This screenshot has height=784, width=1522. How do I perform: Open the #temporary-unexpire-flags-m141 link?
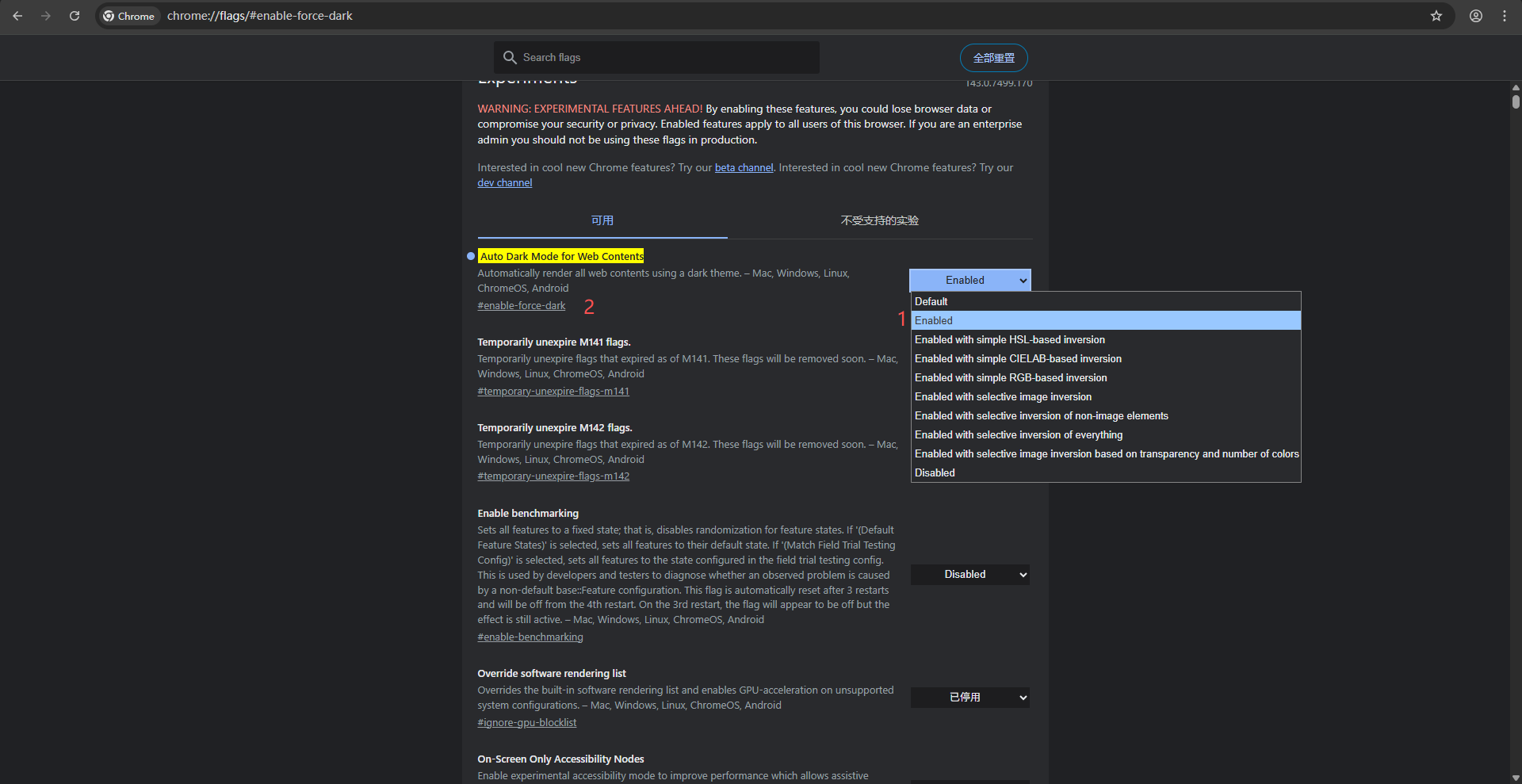coord(553,392)
